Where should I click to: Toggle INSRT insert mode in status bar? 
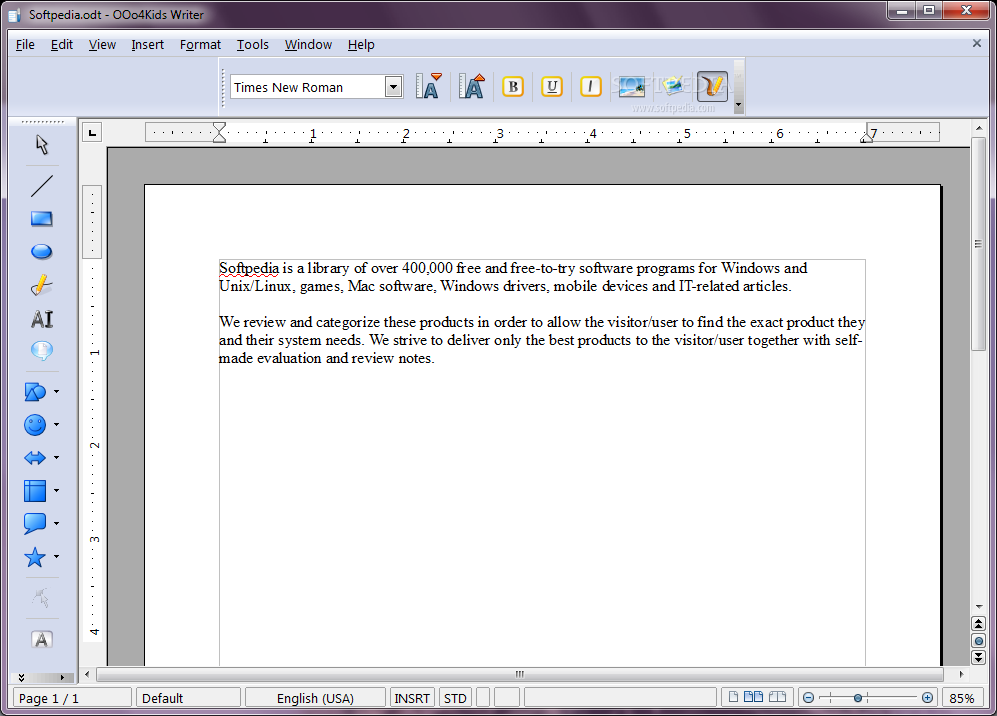click(412, 698)
